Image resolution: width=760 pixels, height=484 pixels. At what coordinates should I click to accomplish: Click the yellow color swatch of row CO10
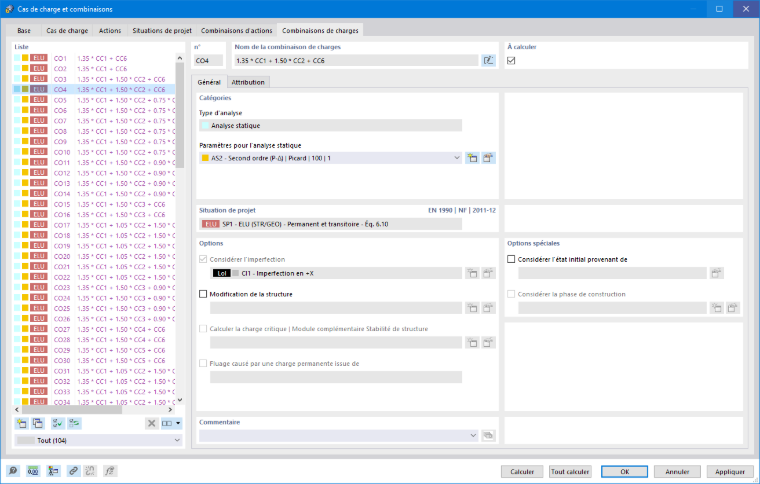point(25,152)
